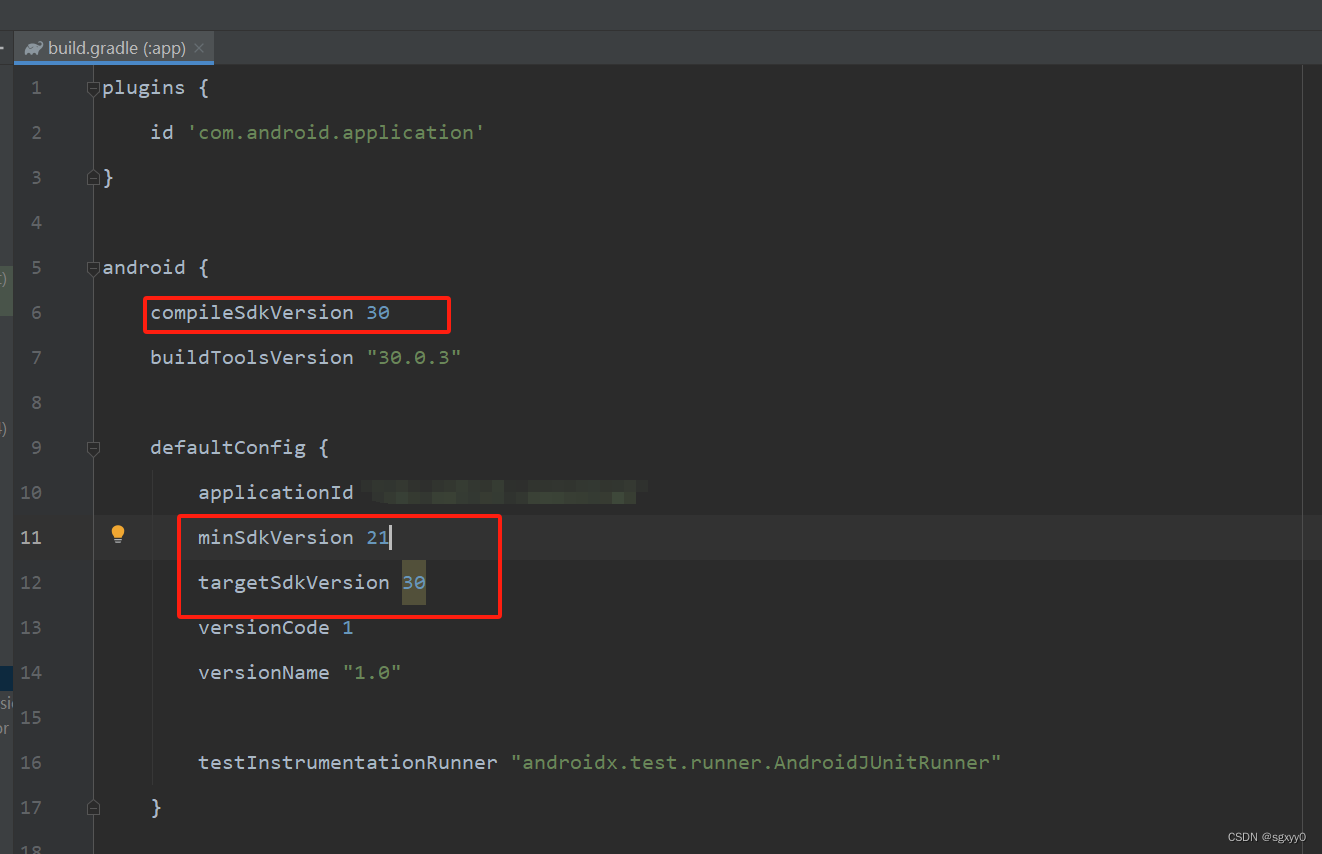Click the folding marker beside plugins block
The height and width of the screenshot is (854, 1322).
pos(92,88)
